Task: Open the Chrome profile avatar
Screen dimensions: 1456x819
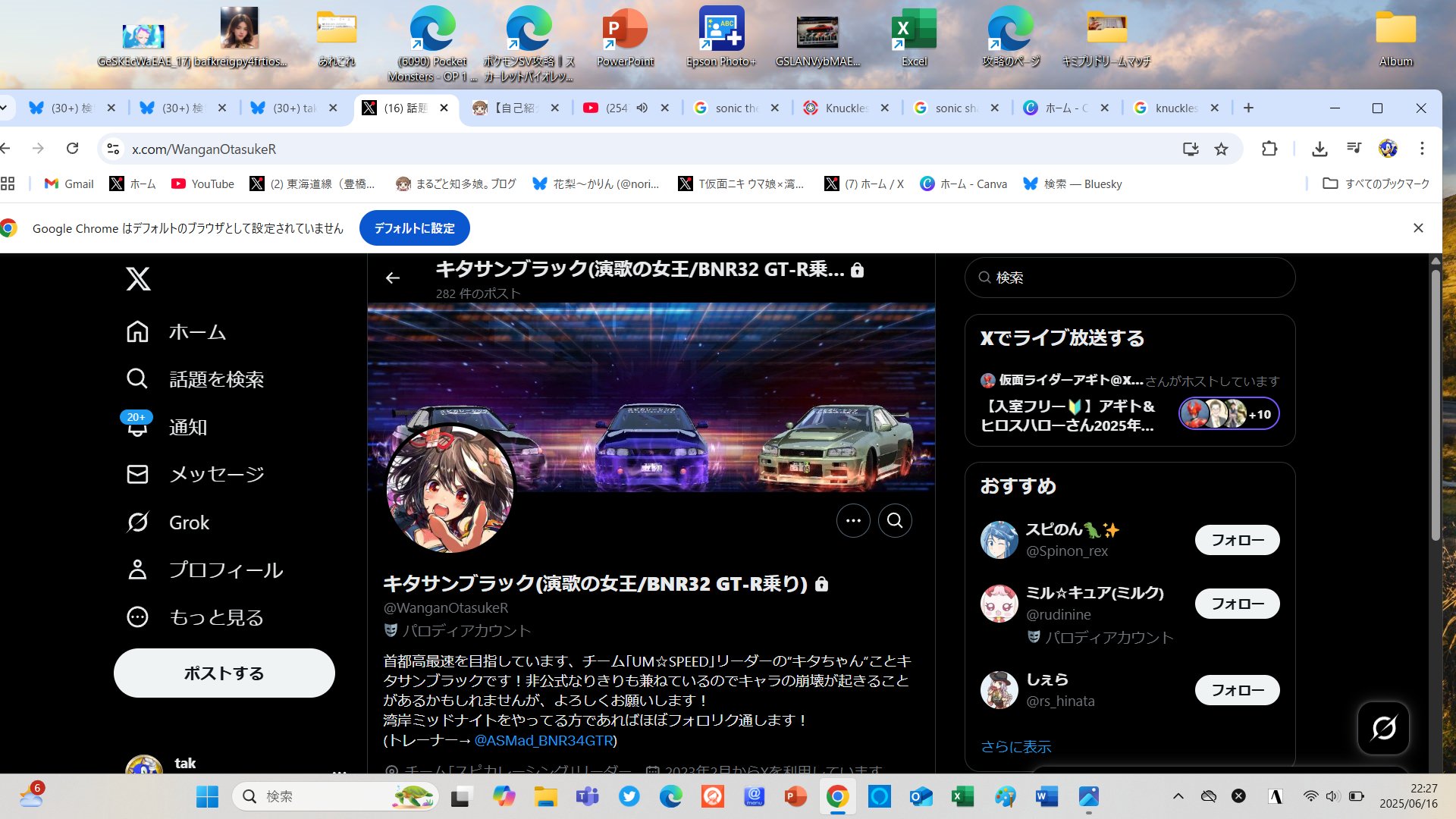Action: [x=1388, y=149]
